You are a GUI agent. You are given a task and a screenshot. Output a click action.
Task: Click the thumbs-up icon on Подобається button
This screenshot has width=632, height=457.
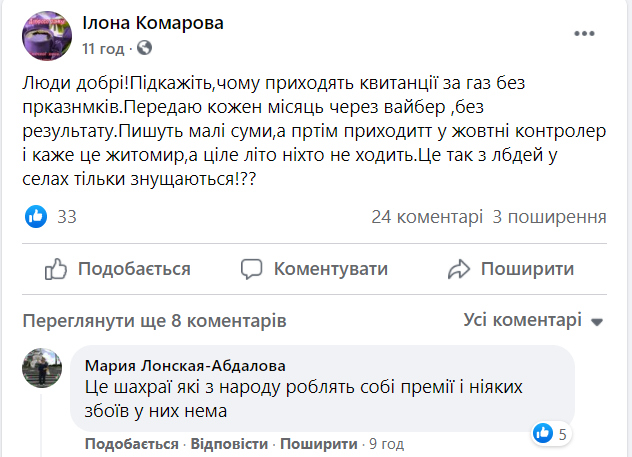(57, 268)
